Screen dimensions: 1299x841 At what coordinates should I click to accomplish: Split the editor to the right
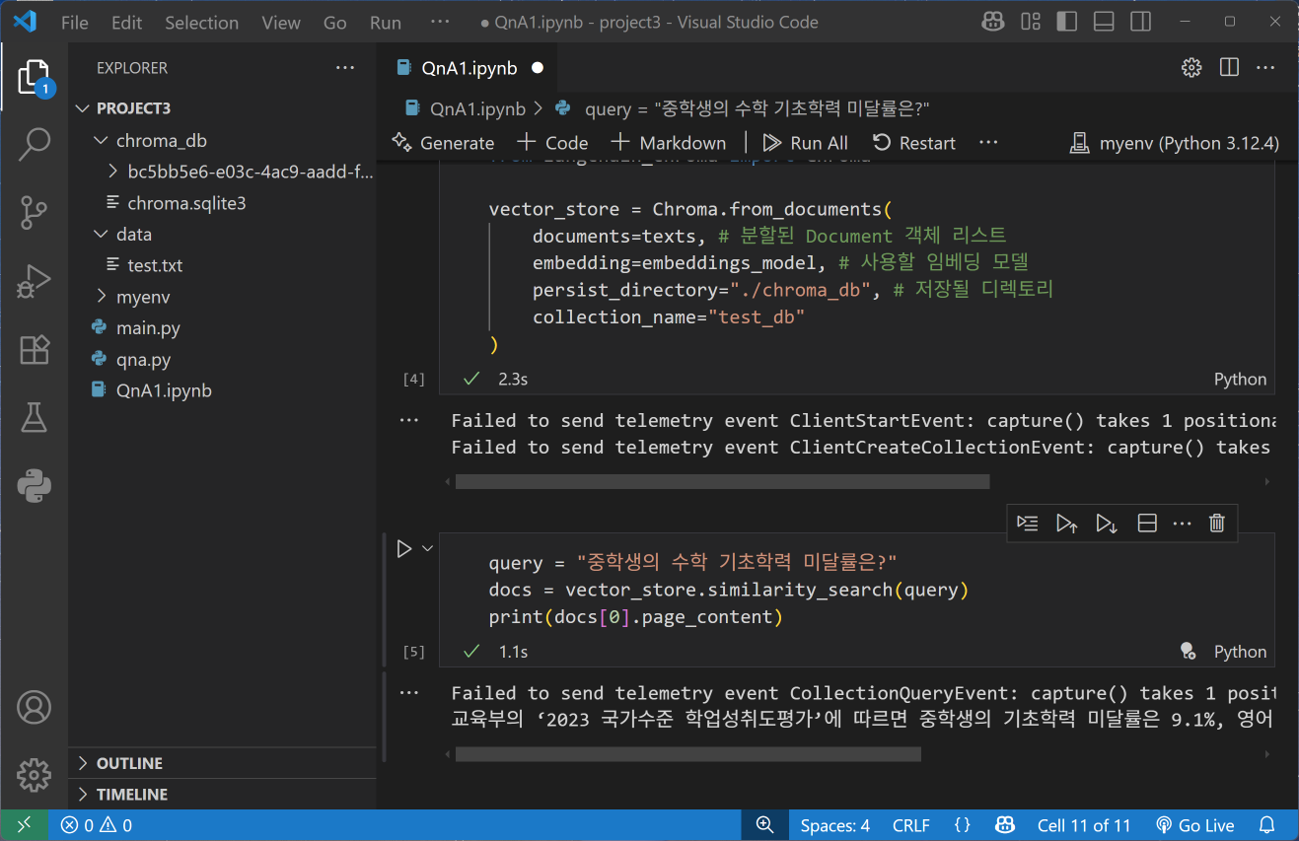point(1229,68)
